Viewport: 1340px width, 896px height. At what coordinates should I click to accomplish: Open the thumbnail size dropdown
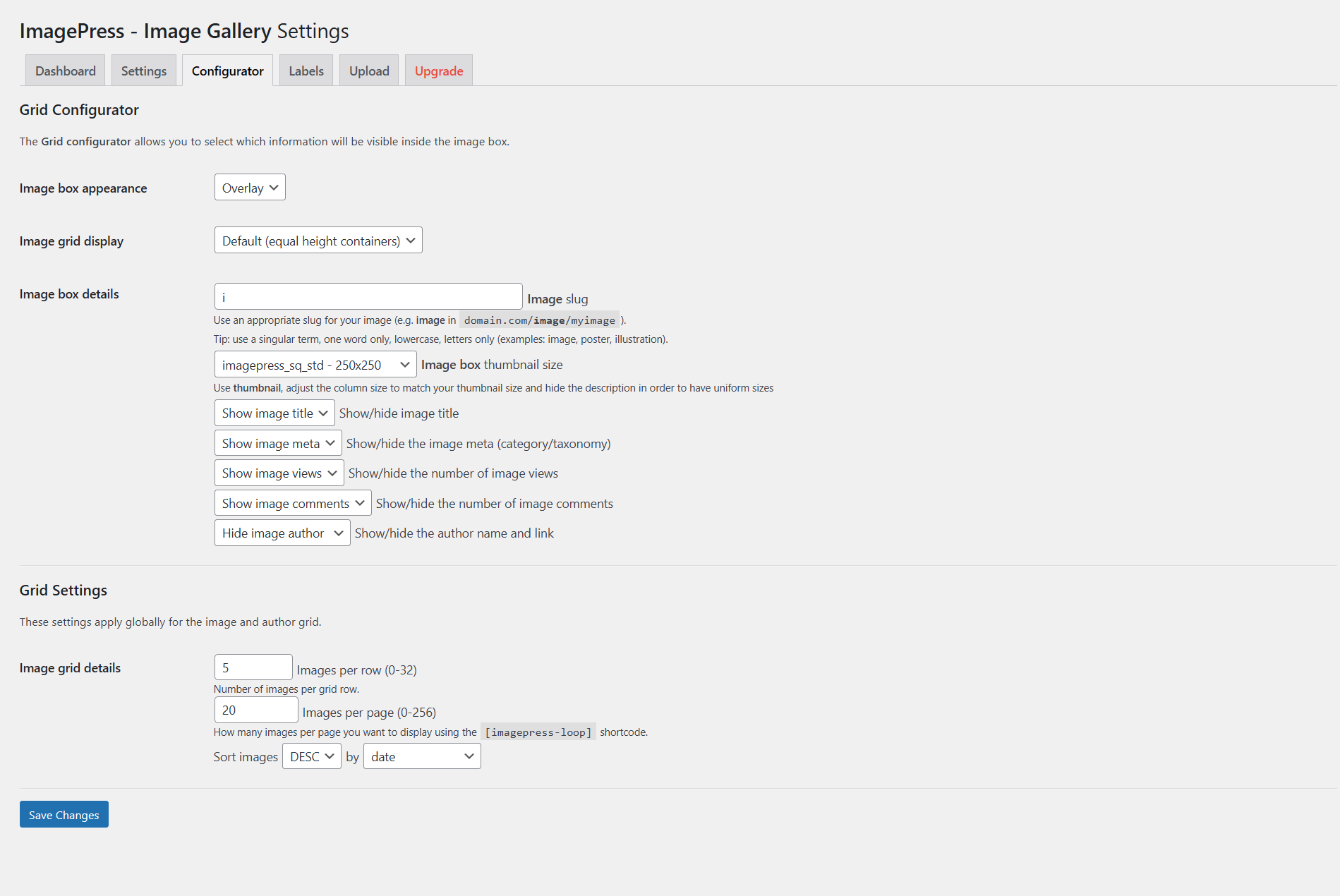tap(315, 365)
